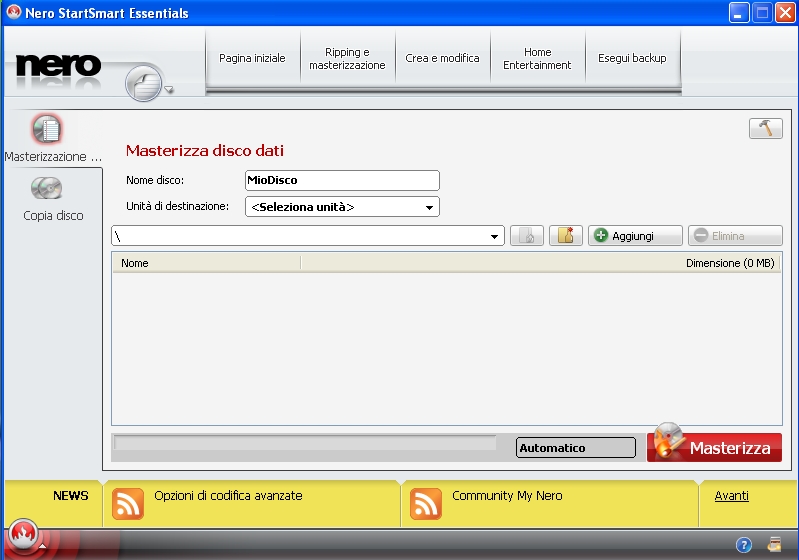Click the Automatico speed field

576,447
